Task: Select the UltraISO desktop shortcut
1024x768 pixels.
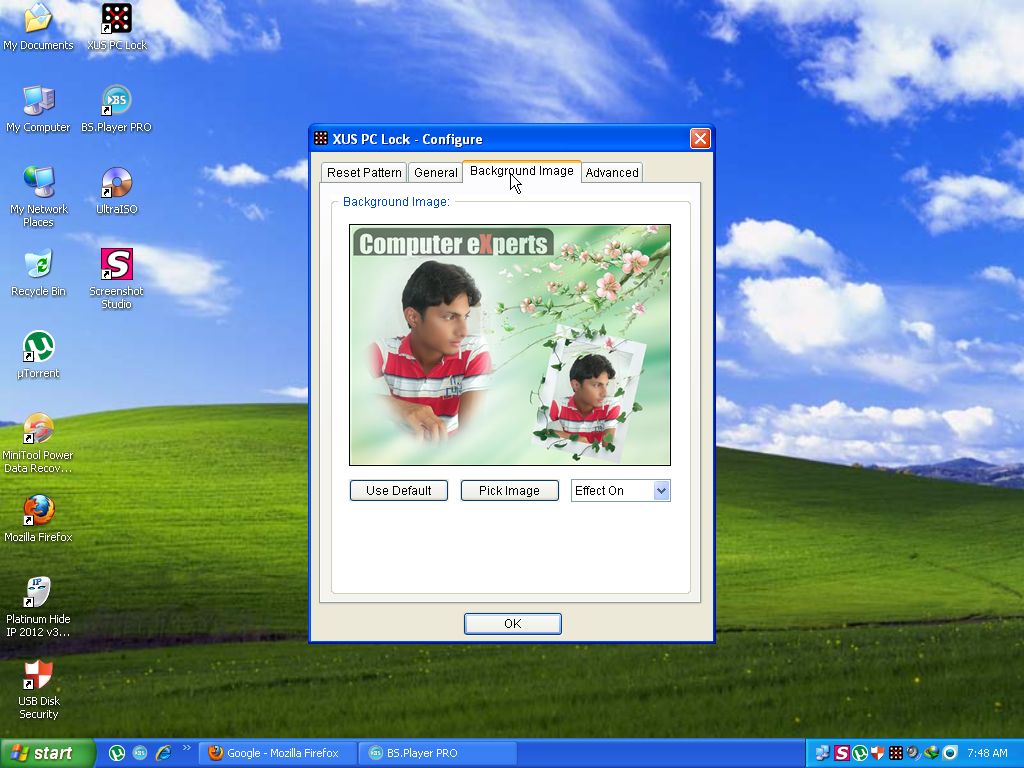Action: [x=117, y=191]
